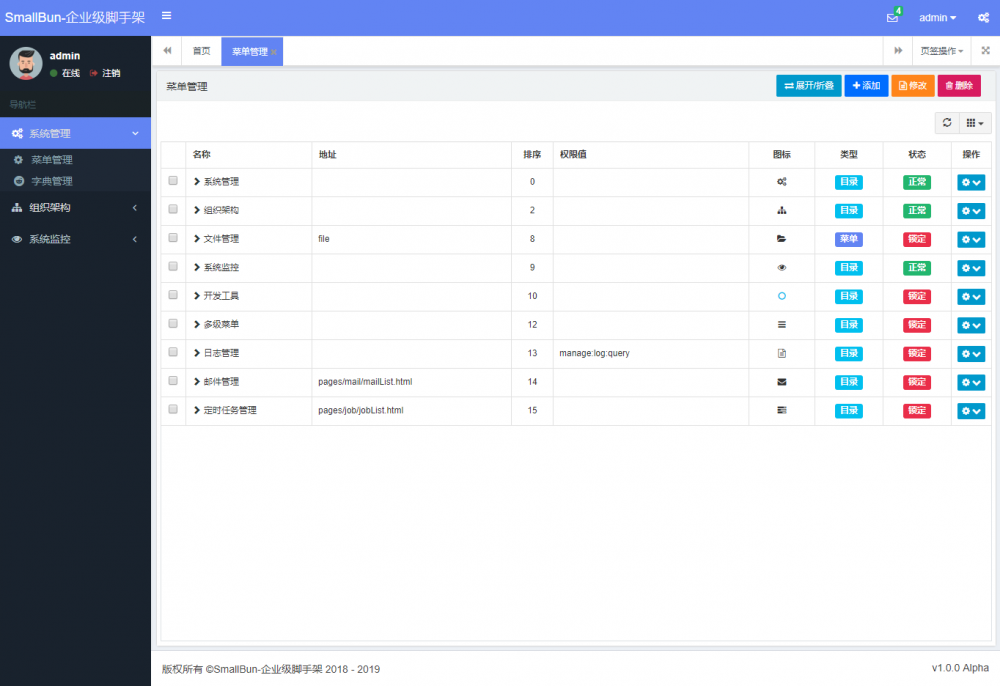Viewport: 1000px width, 686px height.
Task: Tick the checkbox beside 日志管理
Action: pyautogui.click(x=172, y=353)
